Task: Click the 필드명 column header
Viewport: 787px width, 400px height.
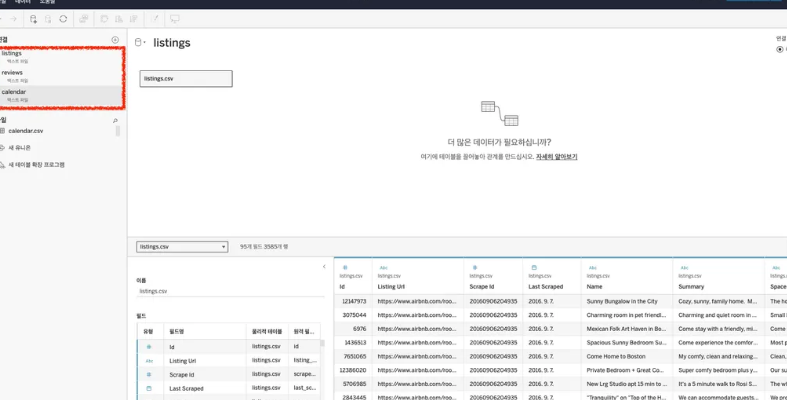Action: (177, 331)
